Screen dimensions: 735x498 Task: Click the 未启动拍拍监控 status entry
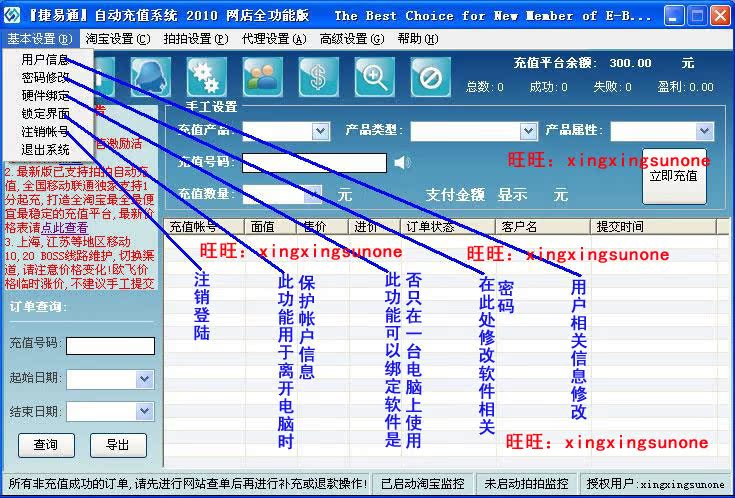(x=526, y=483)
